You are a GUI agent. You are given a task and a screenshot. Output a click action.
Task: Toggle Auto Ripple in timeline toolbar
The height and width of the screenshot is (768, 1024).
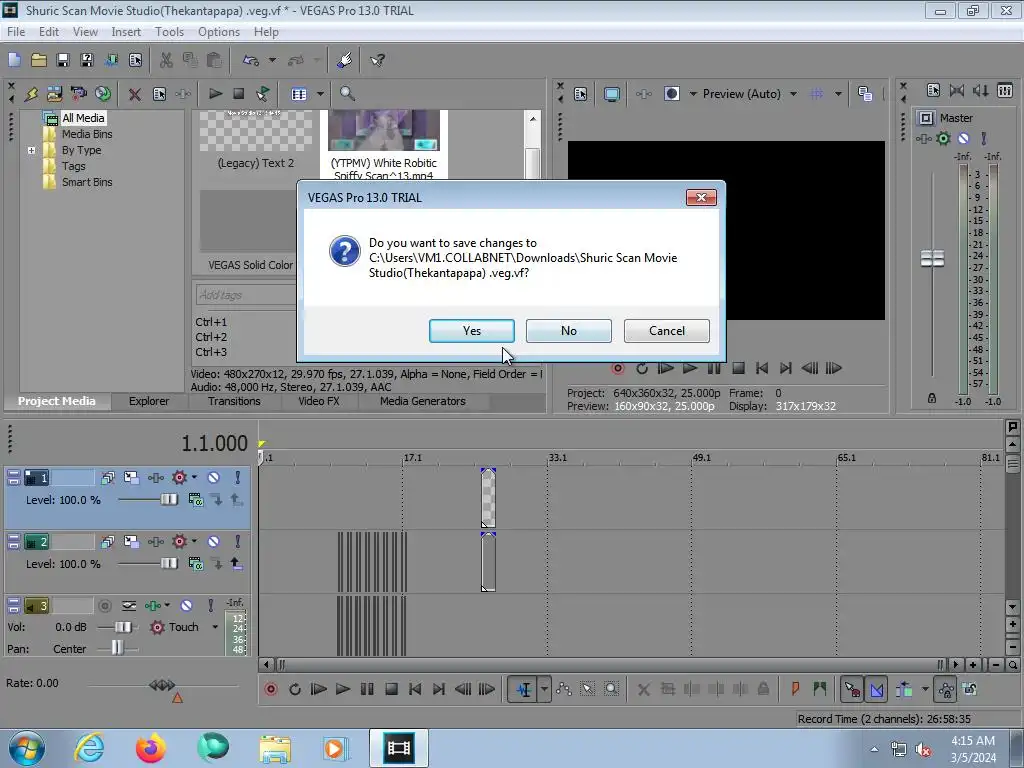[x=904, y=689]
